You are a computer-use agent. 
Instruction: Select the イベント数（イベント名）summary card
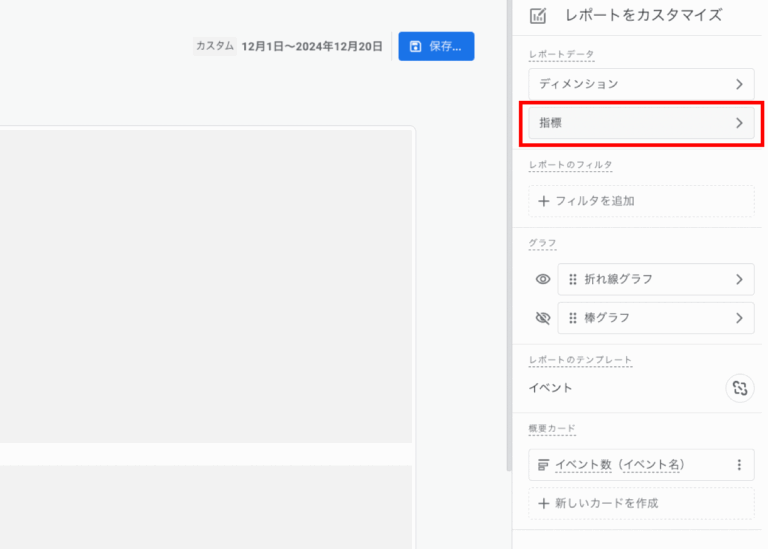[641, 465]
